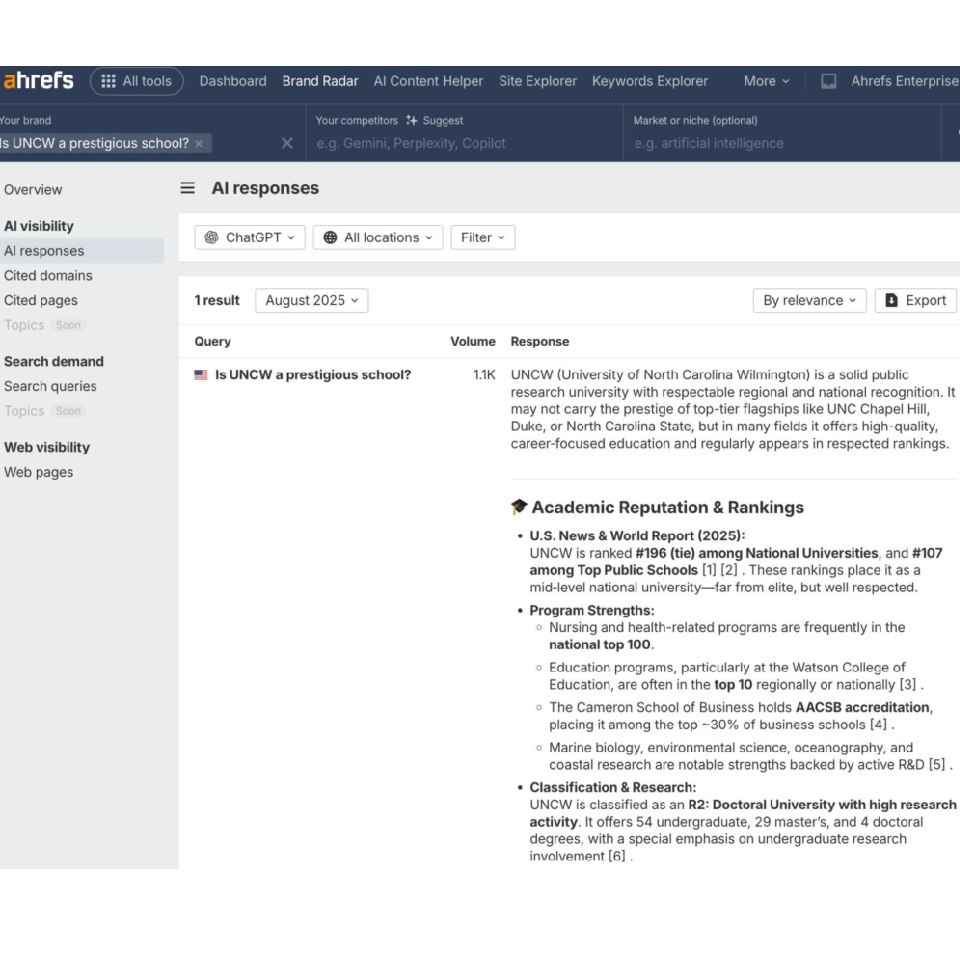Viewport: 960px width, 960px height.
Task: Open citation [6] after research involvement
Action: (x=617, y=856)
